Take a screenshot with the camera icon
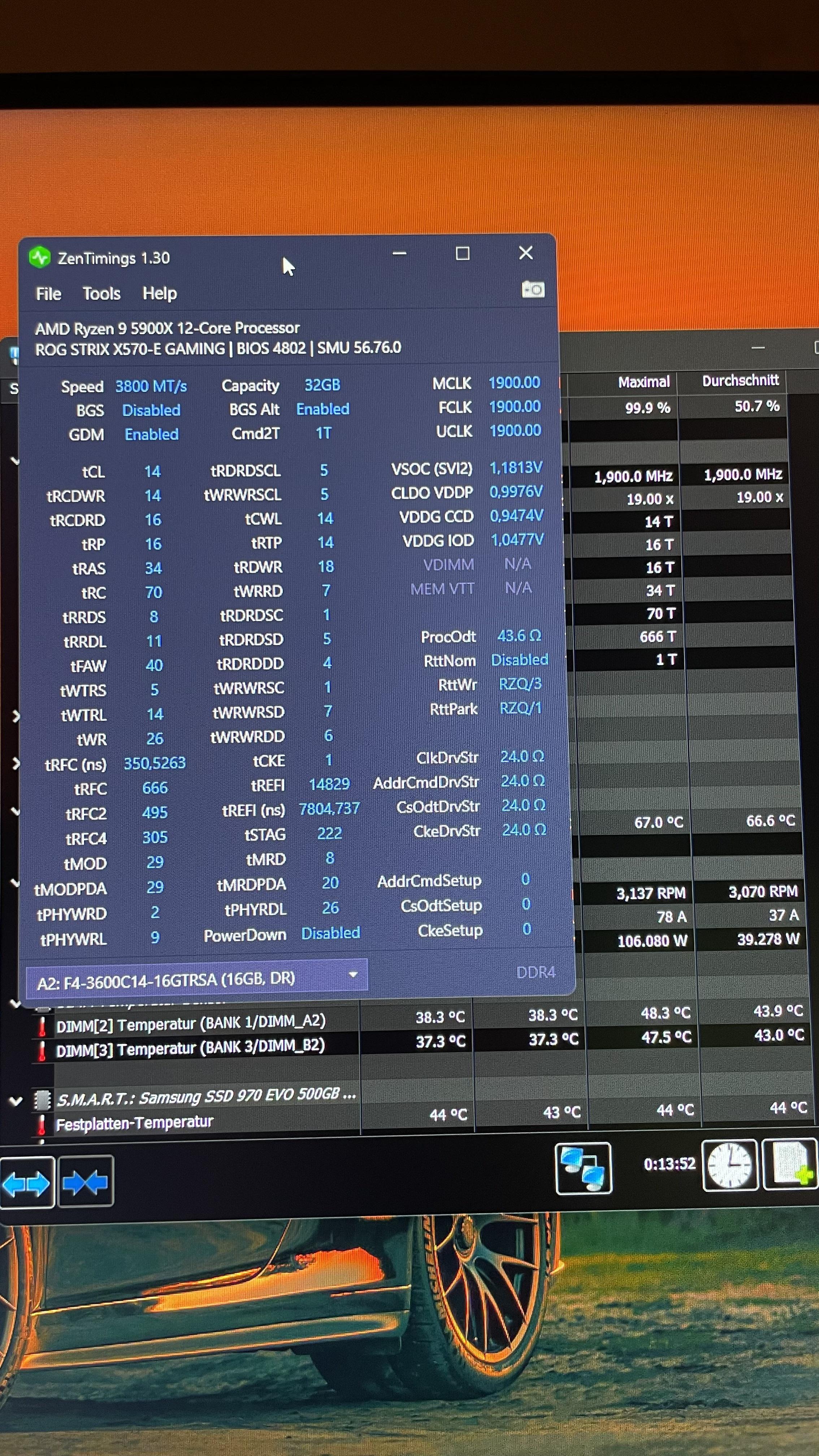Screen dimensions: 819x1456 (x=532, y=289)
